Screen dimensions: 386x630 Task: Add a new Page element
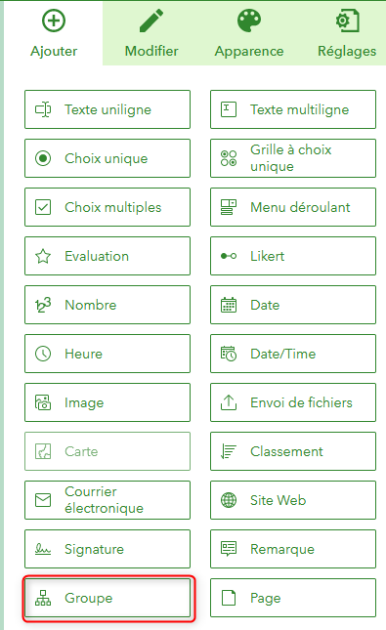tap(293, 598)
